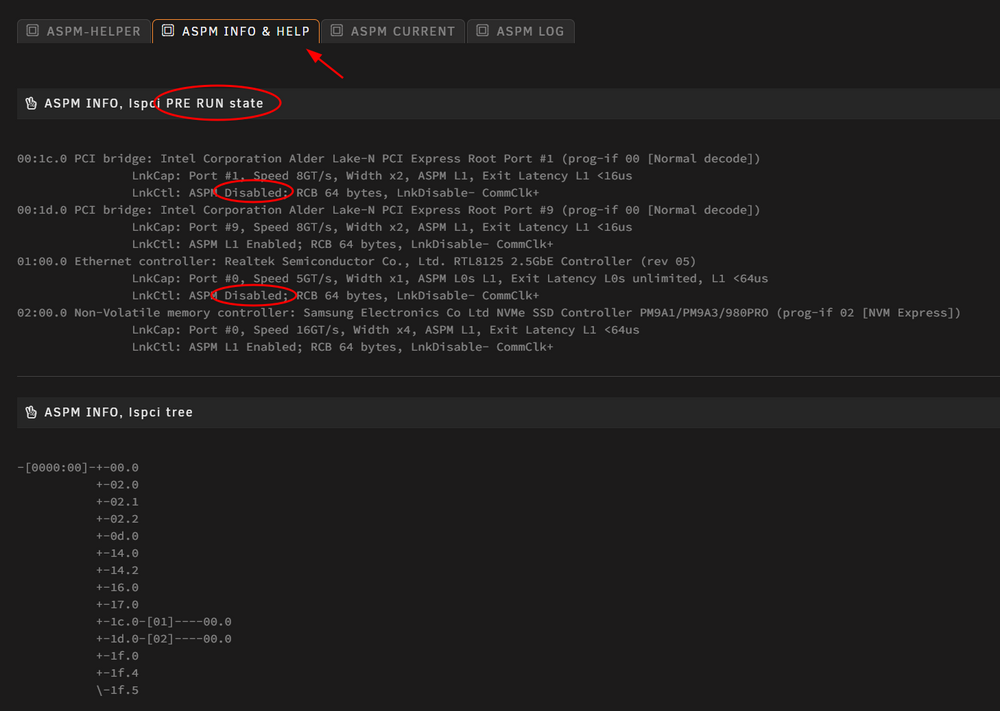Click the +-02.0 tree entry
Viewport: 1000px width, 711px height.
point(117,485)
